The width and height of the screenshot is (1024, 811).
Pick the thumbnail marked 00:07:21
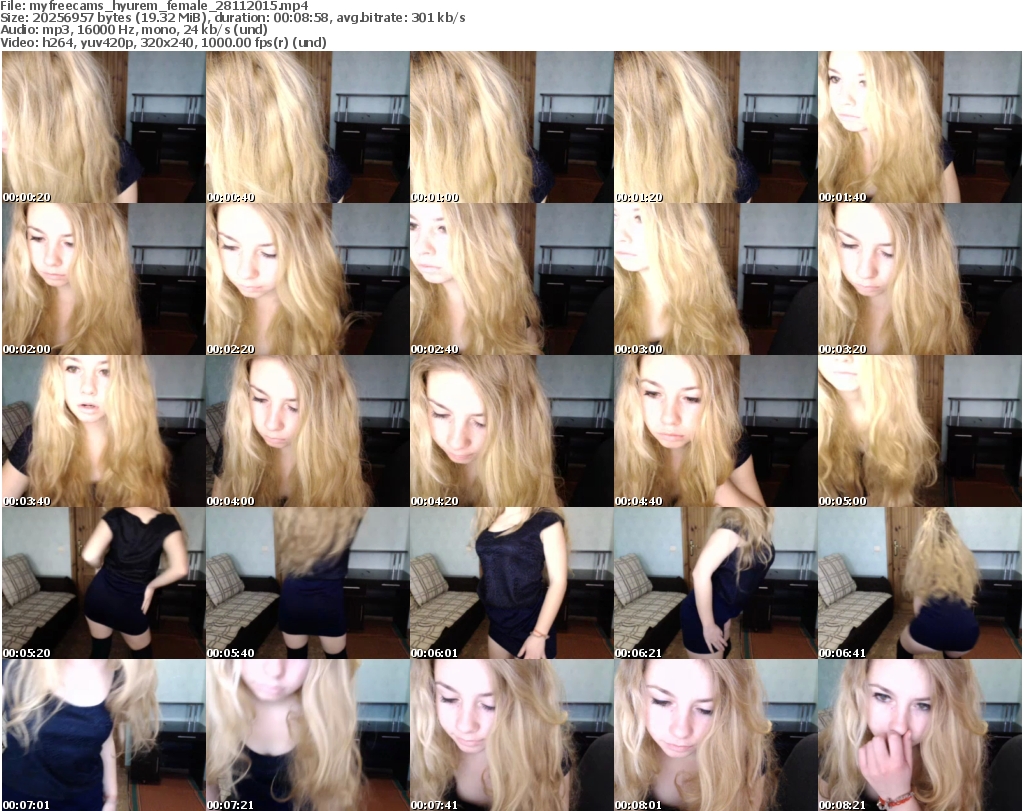(x=308, y=735)
